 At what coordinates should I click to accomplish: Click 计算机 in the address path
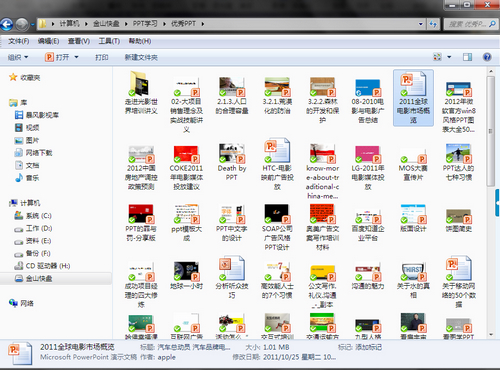click(x=69, y=24)
